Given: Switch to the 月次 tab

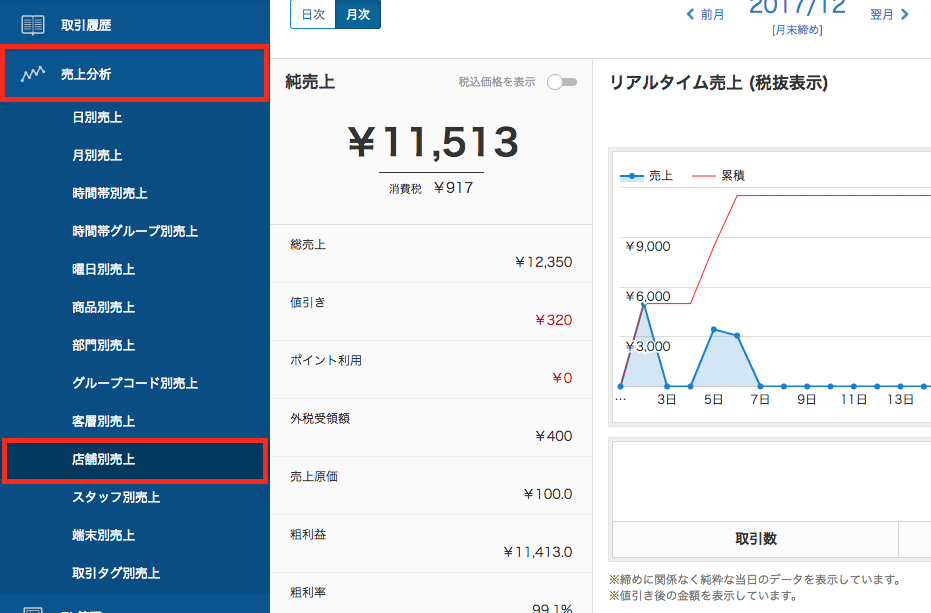Looking at the screenshot, I should (x=358, y=14).
